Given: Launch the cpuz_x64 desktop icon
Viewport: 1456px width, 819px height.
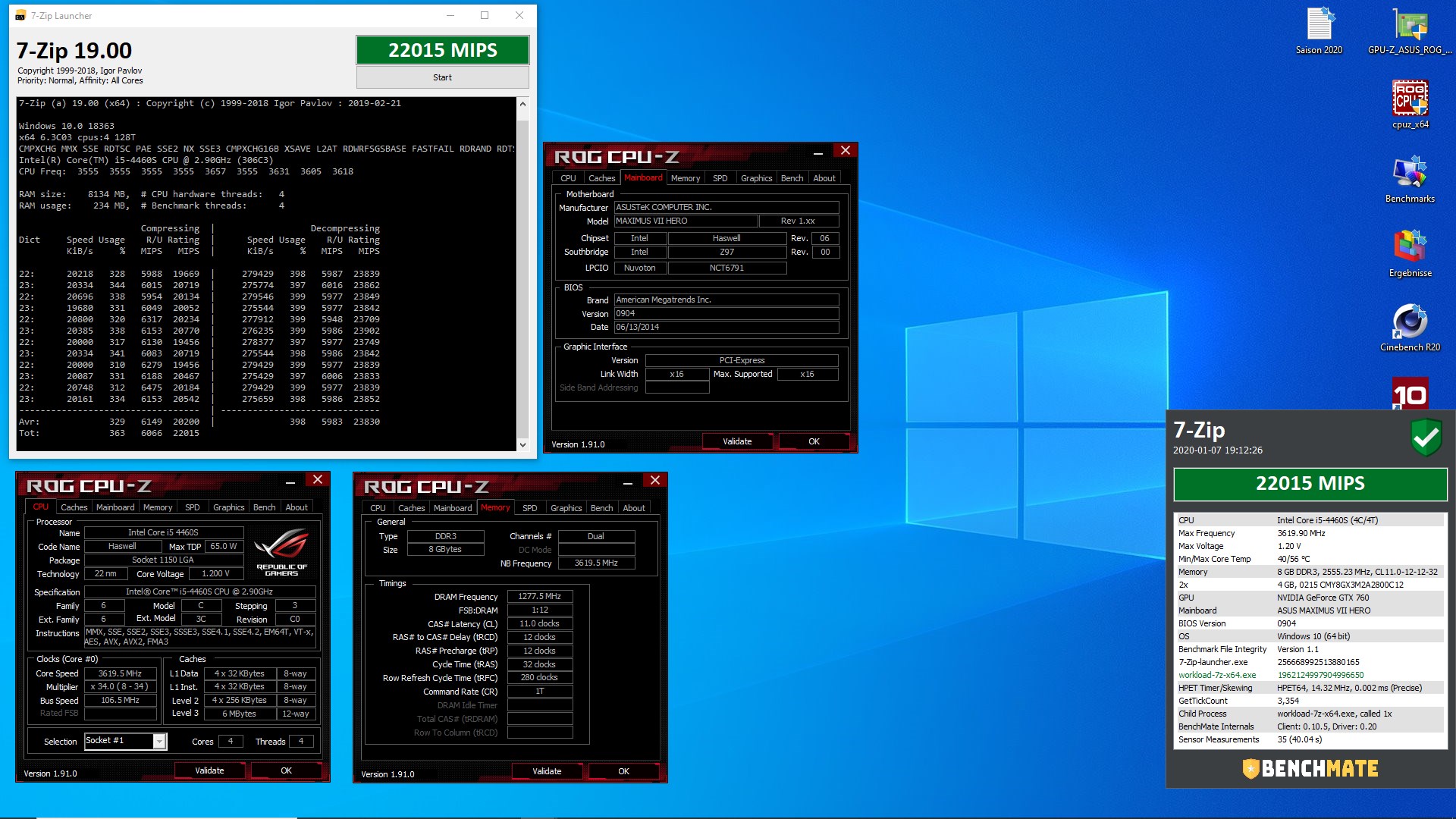Looking at the screenshot, I should tap(1410, 105).
